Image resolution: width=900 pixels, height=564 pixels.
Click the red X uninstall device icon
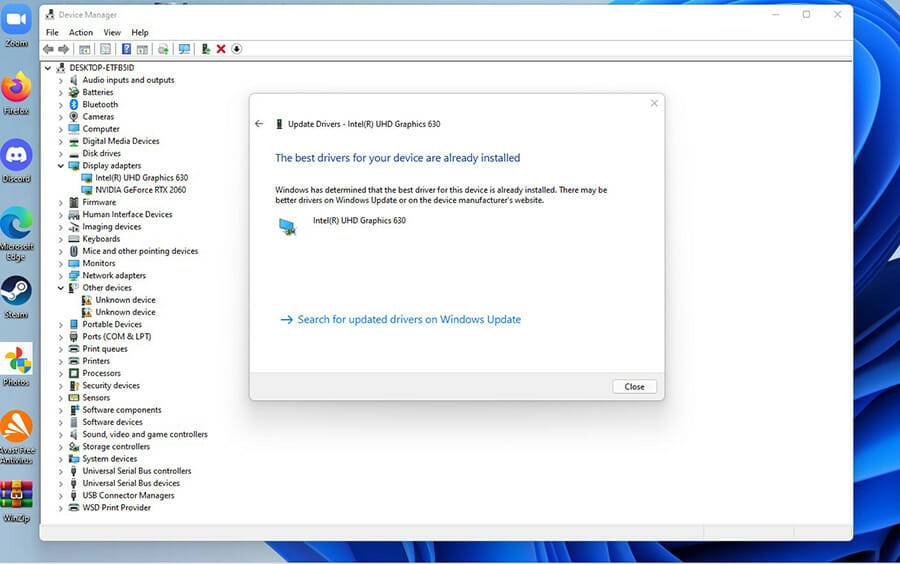tap(220, 49)
